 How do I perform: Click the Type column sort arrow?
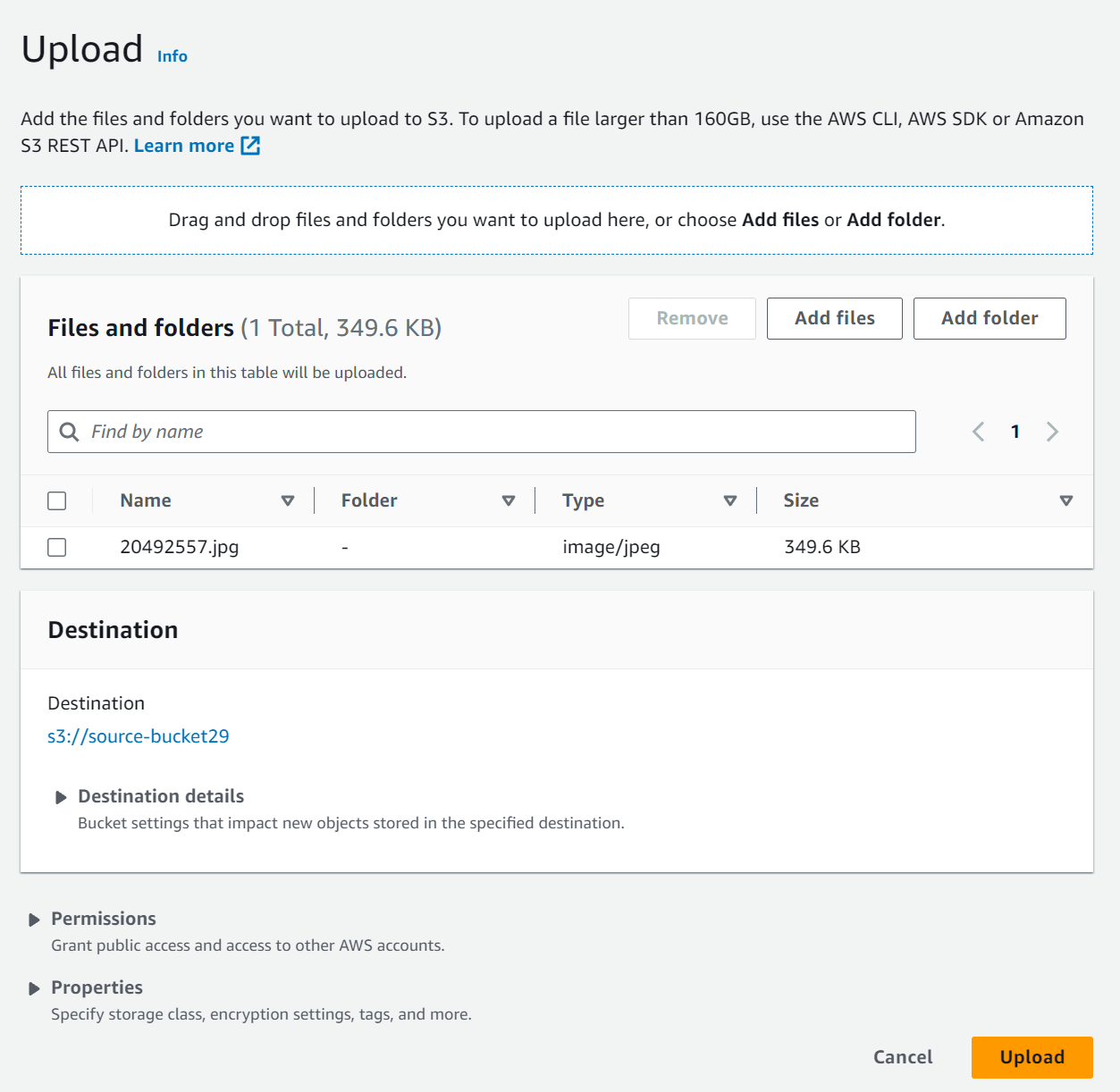coord(730,500)
